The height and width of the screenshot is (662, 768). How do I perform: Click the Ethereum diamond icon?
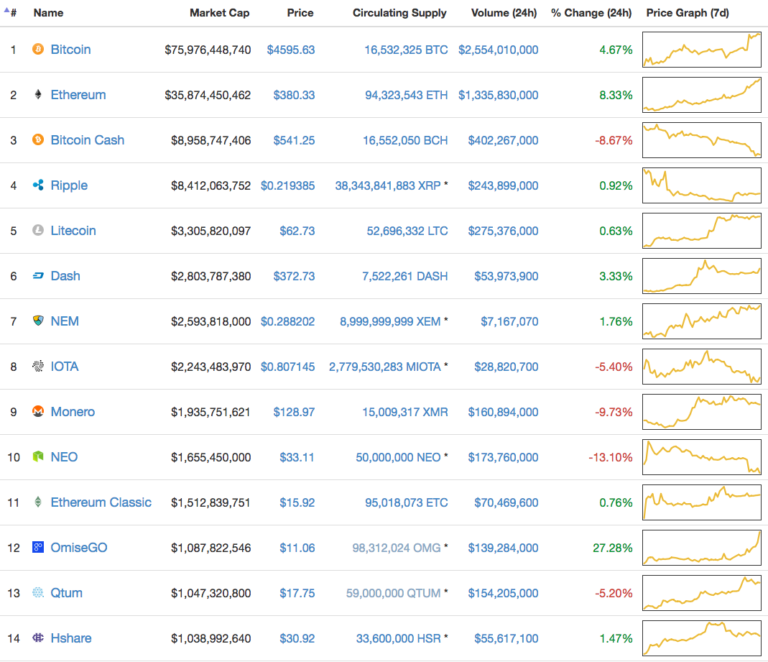38,95
